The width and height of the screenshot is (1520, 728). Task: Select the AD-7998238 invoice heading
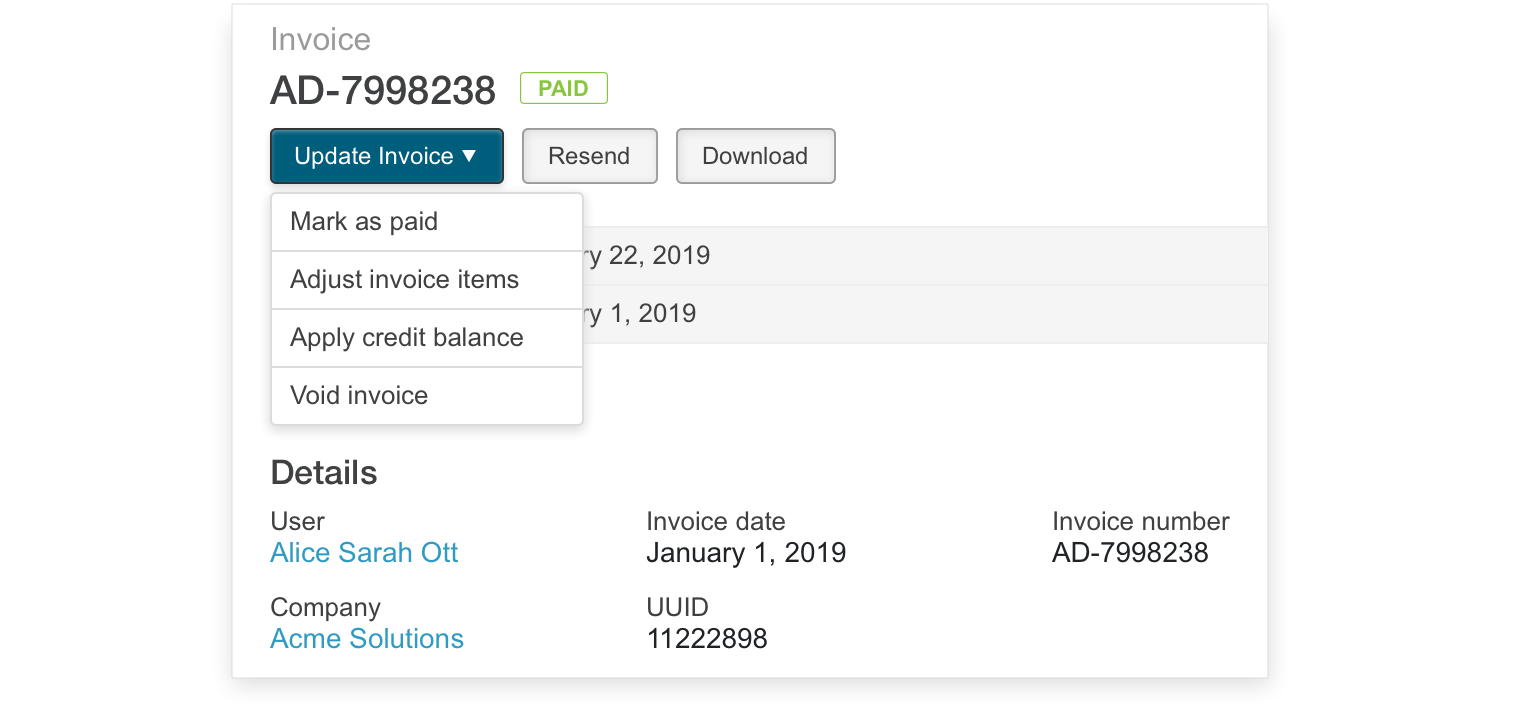(x=383, y=91)
